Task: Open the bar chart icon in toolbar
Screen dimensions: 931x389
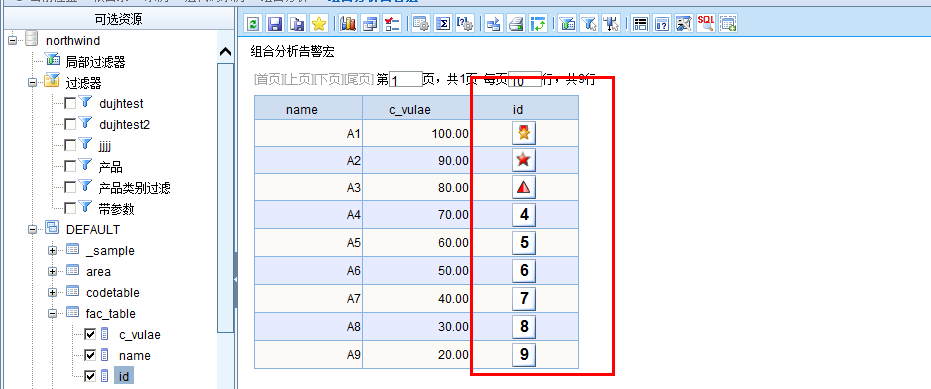Action: pyautogui.click(x=349, y=24)
